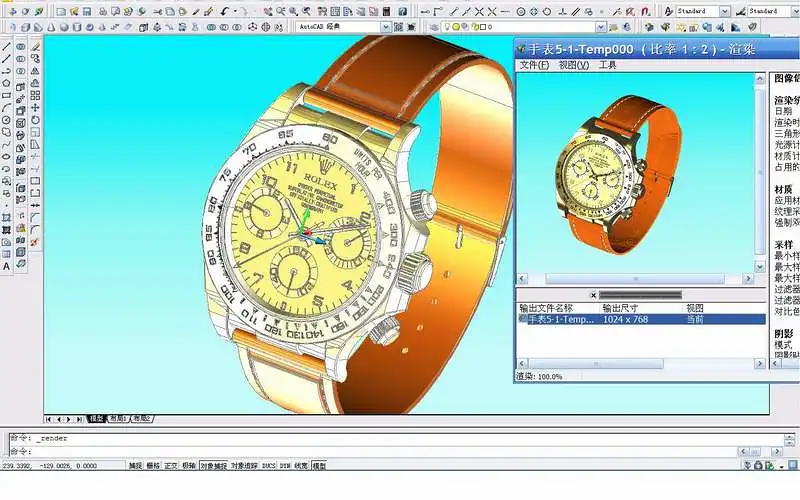Viewport: 800px width, 500px height.
Task: Toggle 对象捕捉 object snap in status bar
Action: [x=213, y=466]
